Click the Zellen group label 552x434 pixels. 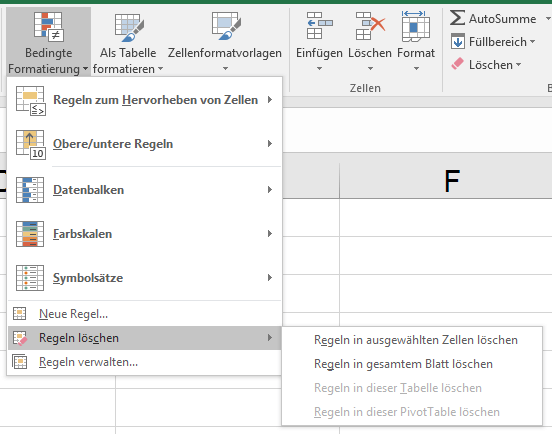pyautogui.click(x=365, y=88)
